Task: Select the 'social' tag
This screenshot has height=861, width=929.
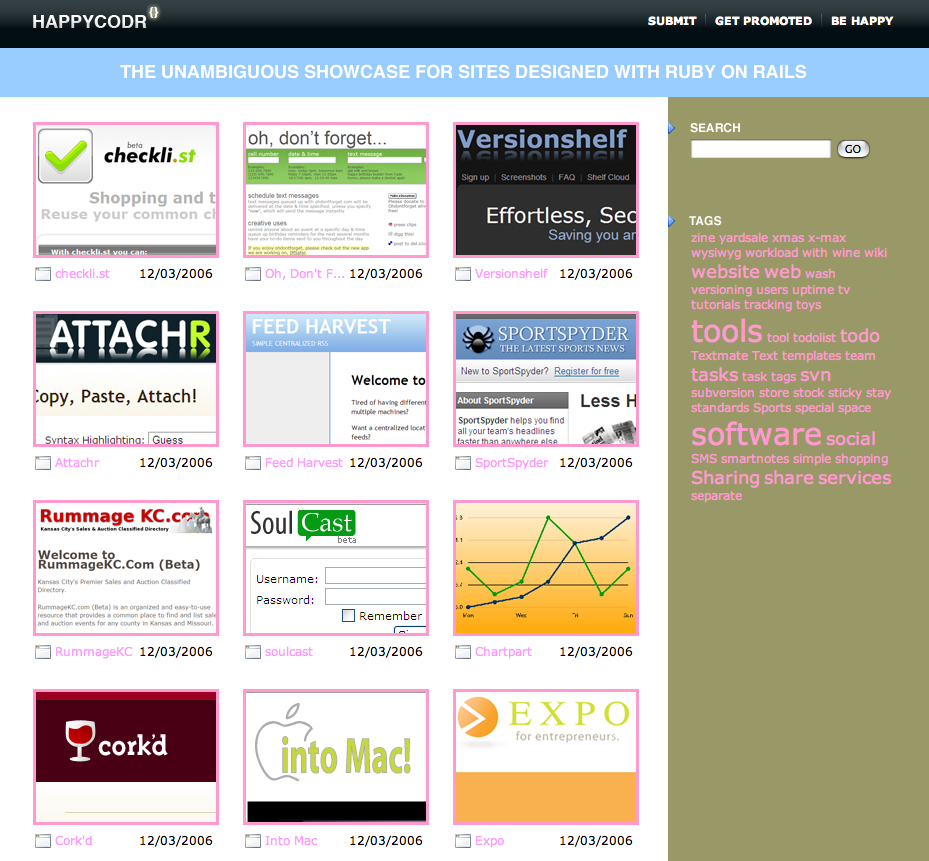Action: coord(851,439)
